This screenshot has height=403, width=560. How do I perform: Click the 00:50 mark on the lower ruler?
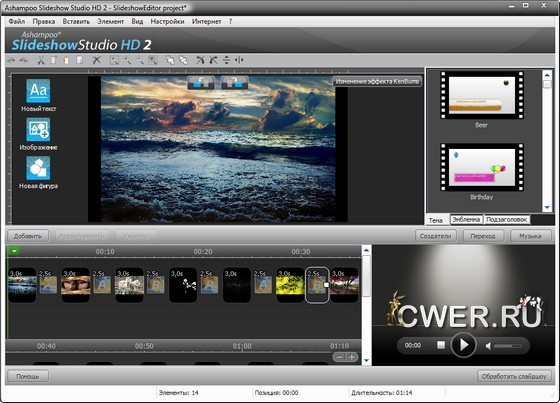coord(144,346)
